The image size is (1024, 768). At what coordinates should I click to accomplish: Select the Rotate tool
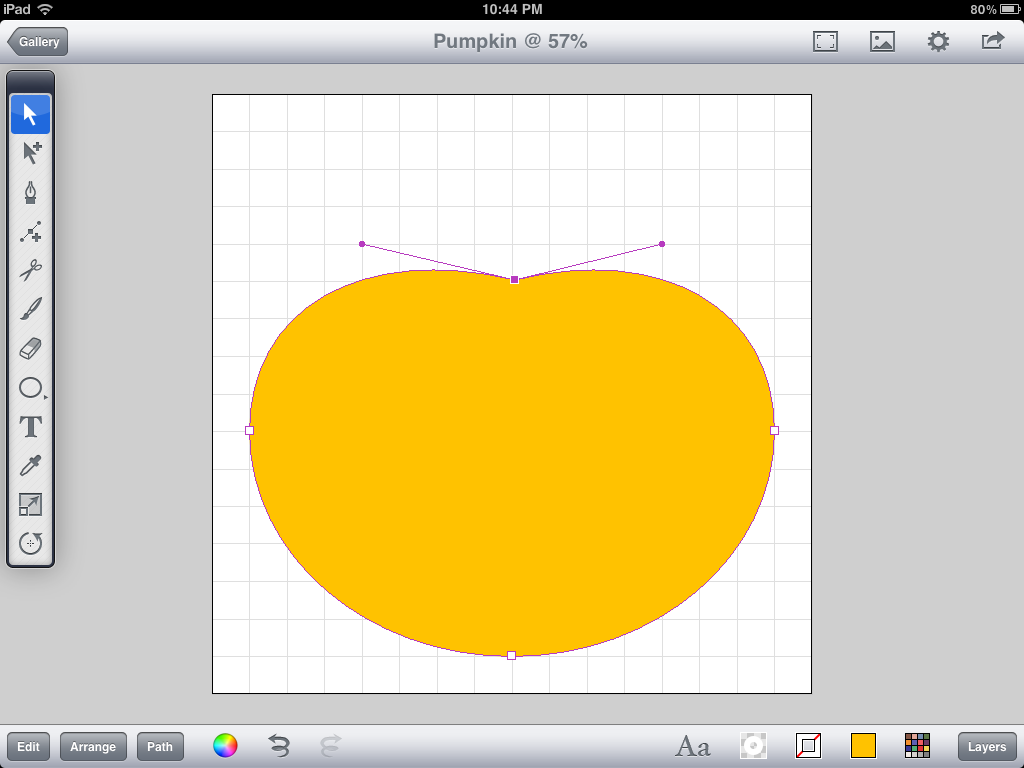30,543
